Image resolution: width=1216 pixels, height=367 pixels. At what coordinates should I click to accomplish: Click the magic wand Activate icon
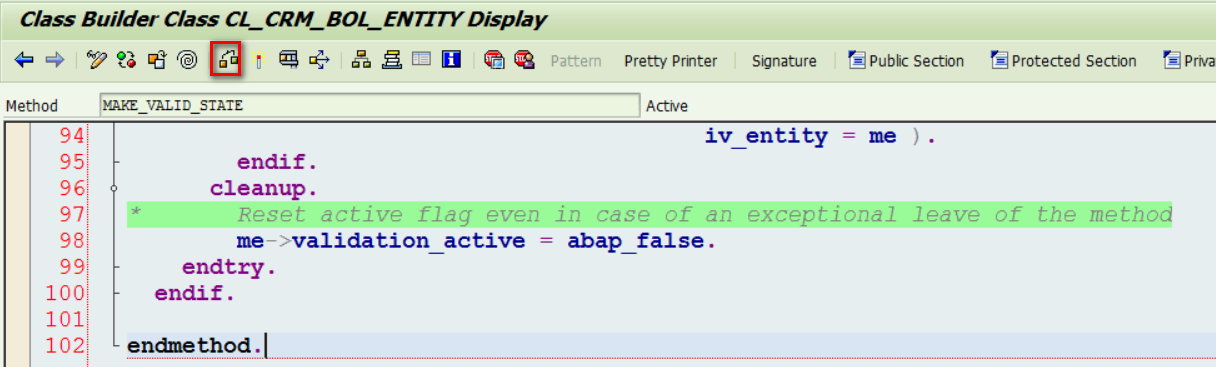click(x=259, y=60)
